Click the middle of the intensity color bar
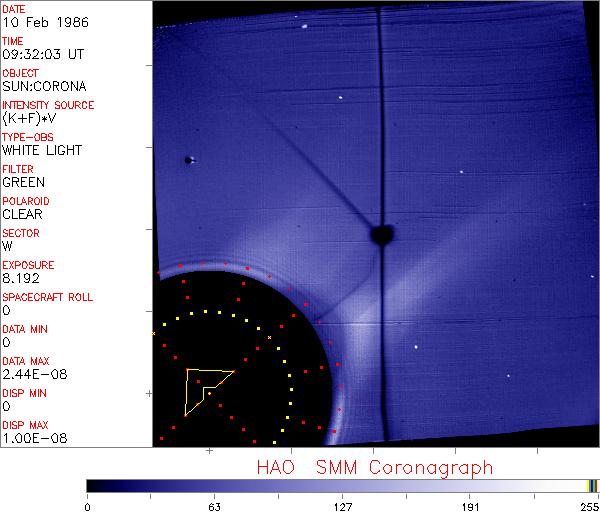600x512 pixels. [x=342, y=486]
